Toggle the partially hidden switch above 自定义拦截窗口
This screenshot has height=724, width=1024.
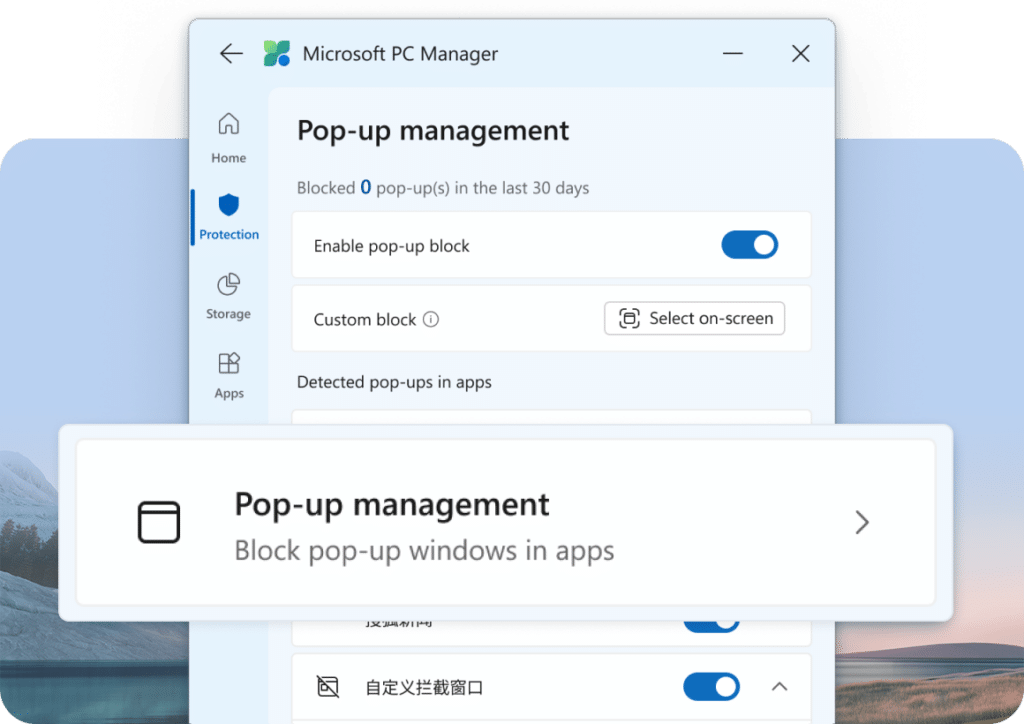click(x=711, y=625)
